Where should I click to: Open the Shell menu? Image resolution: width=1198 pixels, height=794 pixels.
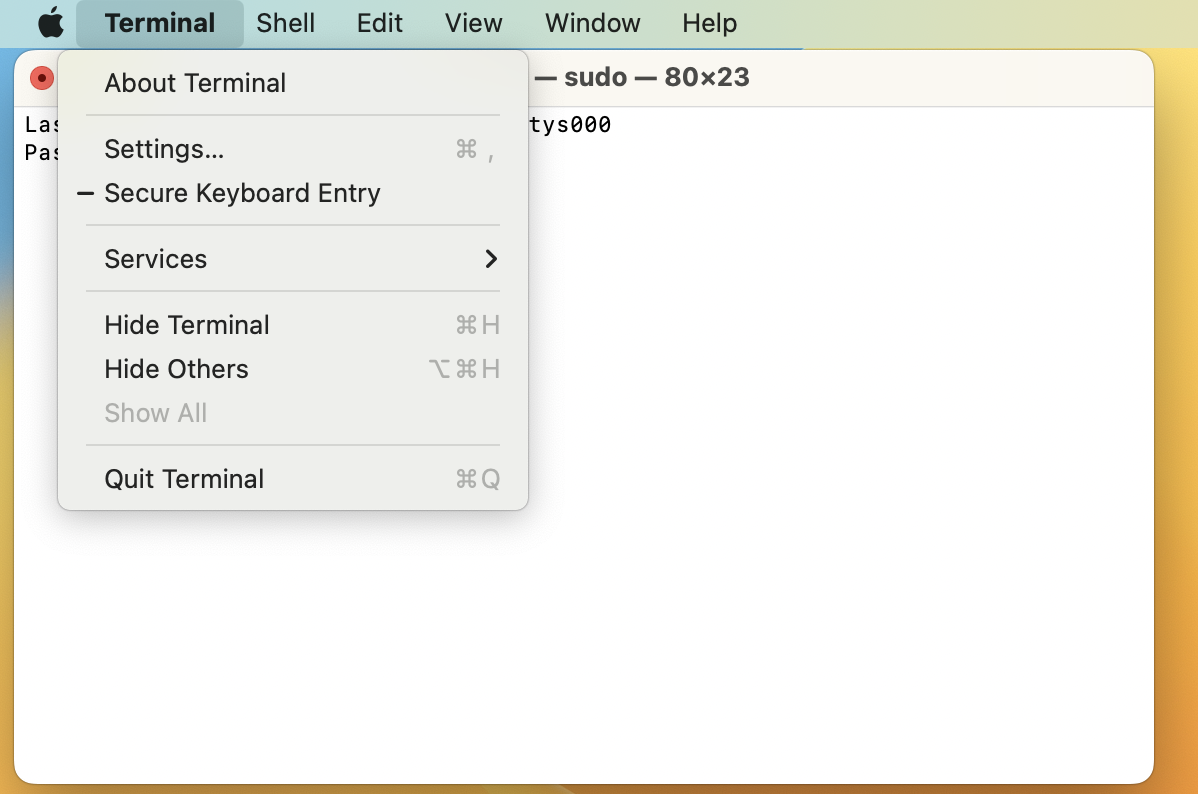point(285,23)
